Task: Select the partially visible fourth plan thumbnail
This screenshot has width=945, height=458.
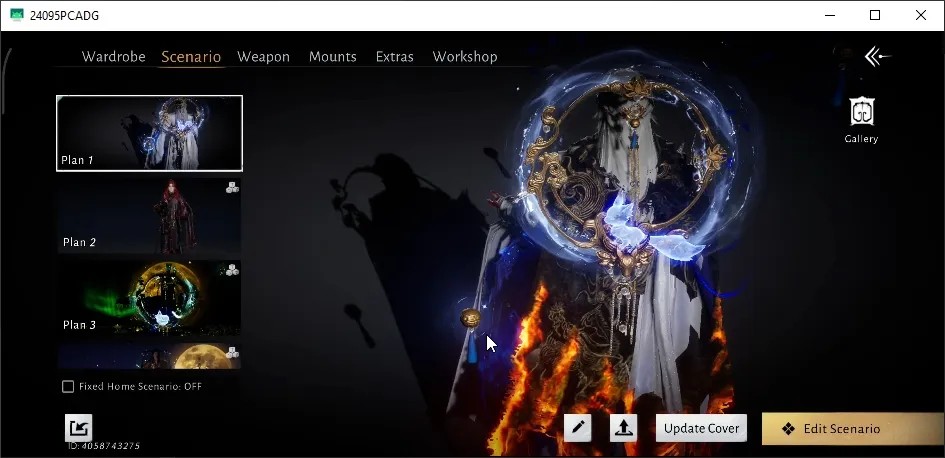Action: [149, 356]
